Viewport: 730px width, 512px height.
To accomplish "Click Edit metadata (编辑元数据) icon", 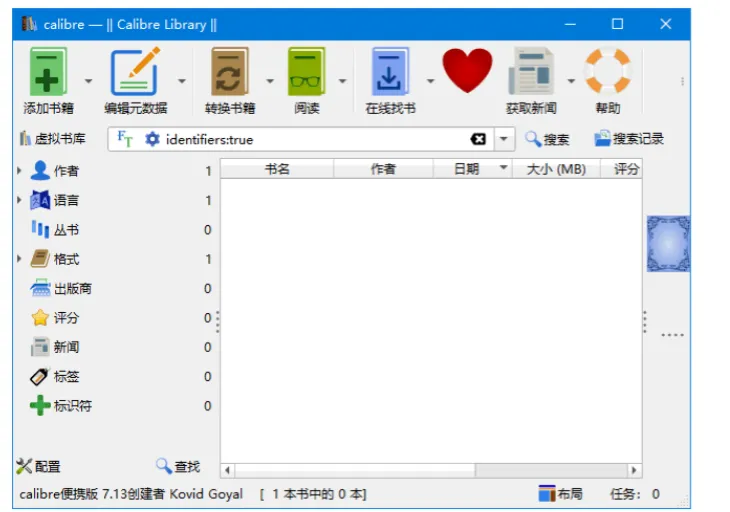I will click(x=135, y=71).
